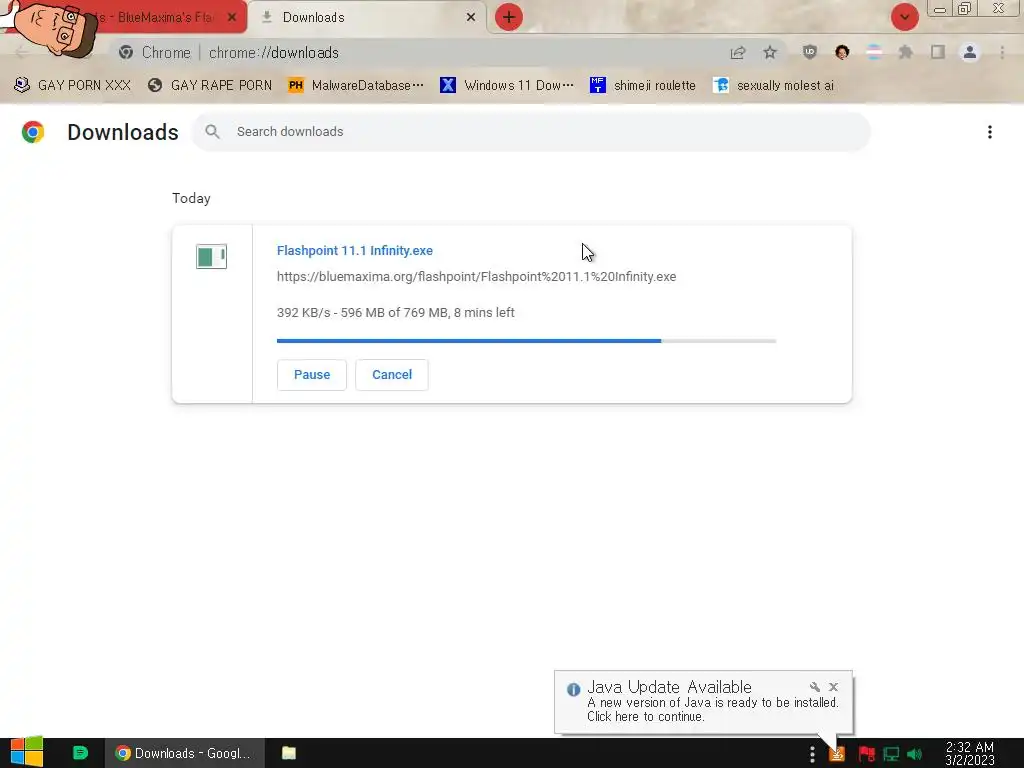Click the chrome://downloads address bar
This screenshot has width=1024, height=768.
click(x=418, y=52)
